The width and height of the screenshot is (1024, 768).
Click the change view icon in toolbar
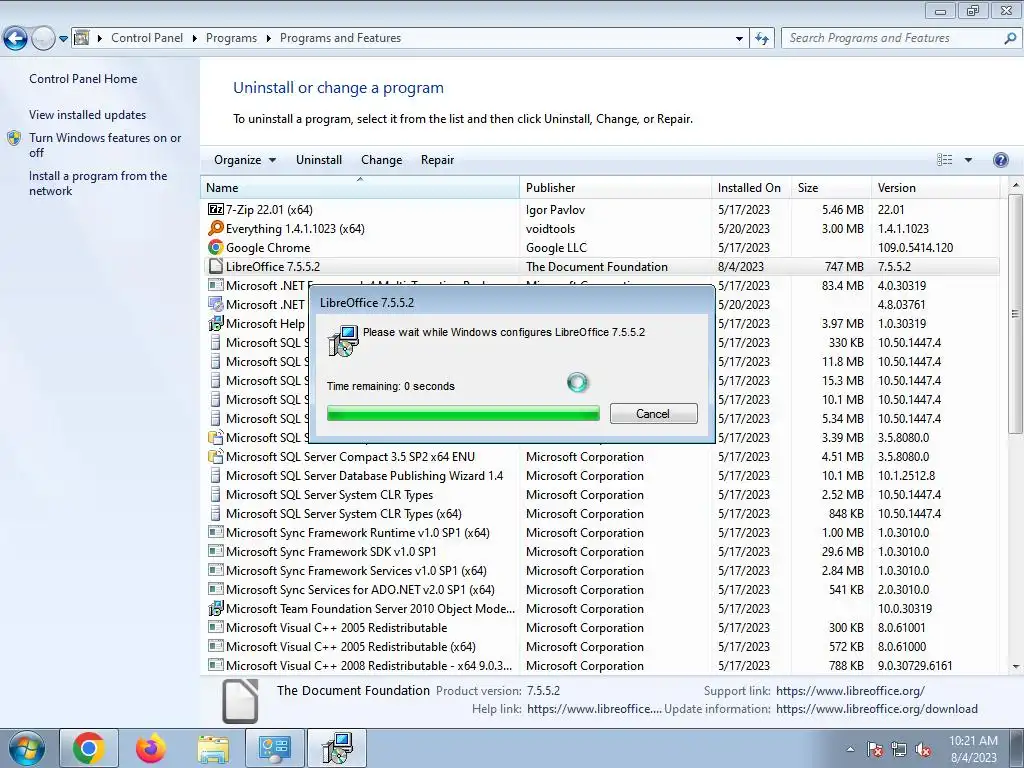(x=944, y=160)
